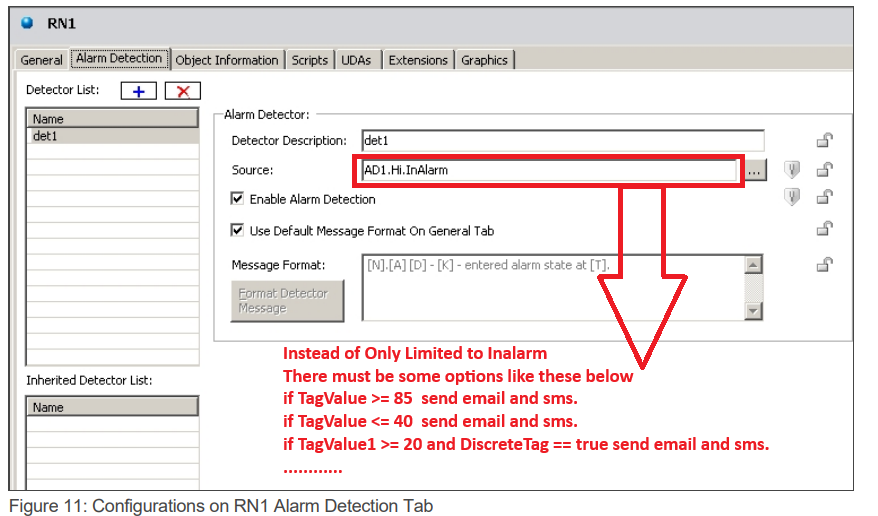Screen dimensions: 878x516
Task: Toggle Use Default Message Format On General Tab
Action: coord(238,230)
